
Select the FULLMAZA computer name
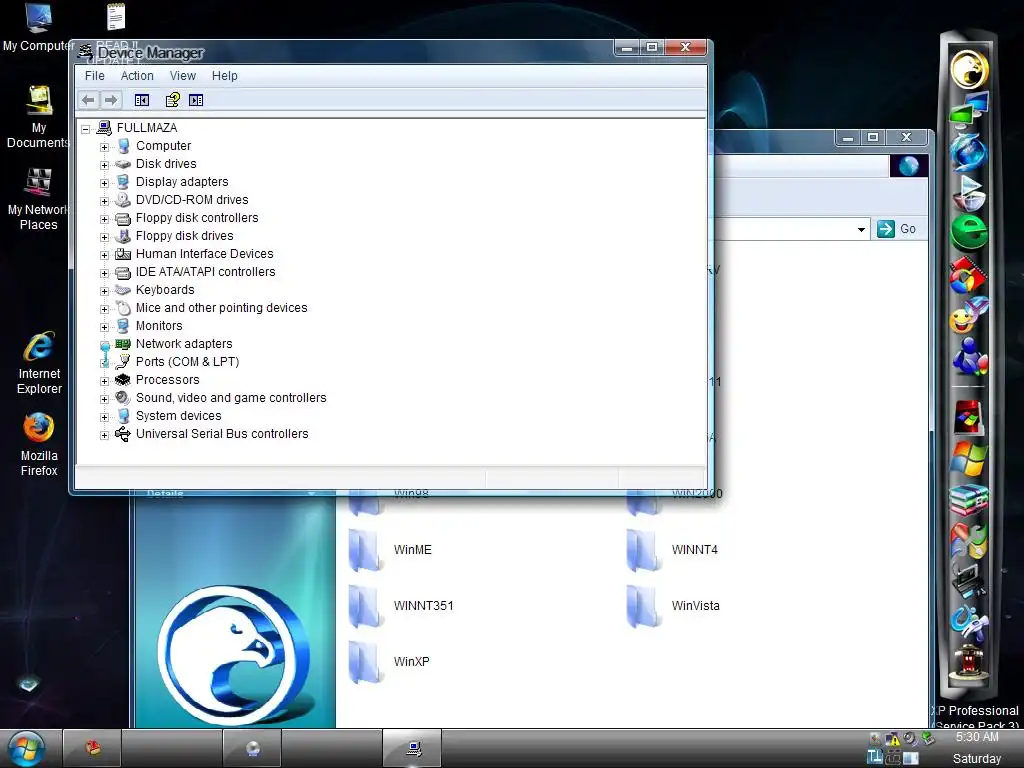[x=147, y=127]
